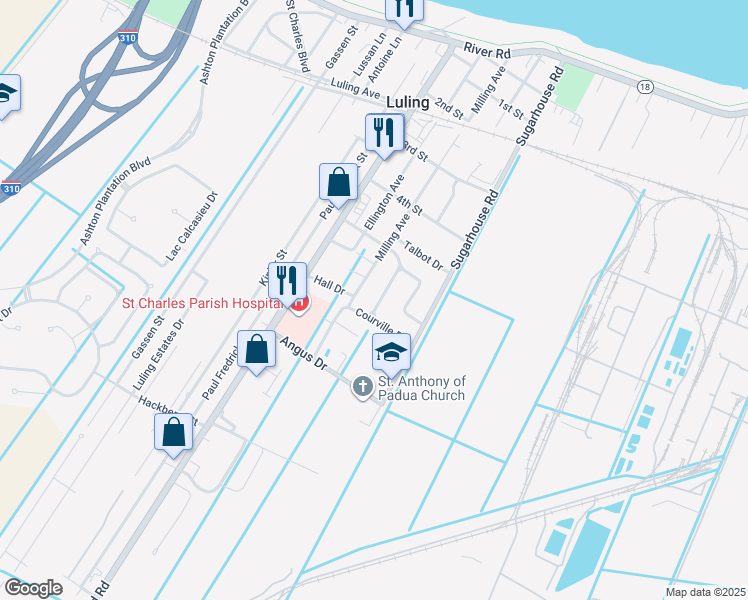Select the restaurant marker beside the hospital

coord(287,281)
